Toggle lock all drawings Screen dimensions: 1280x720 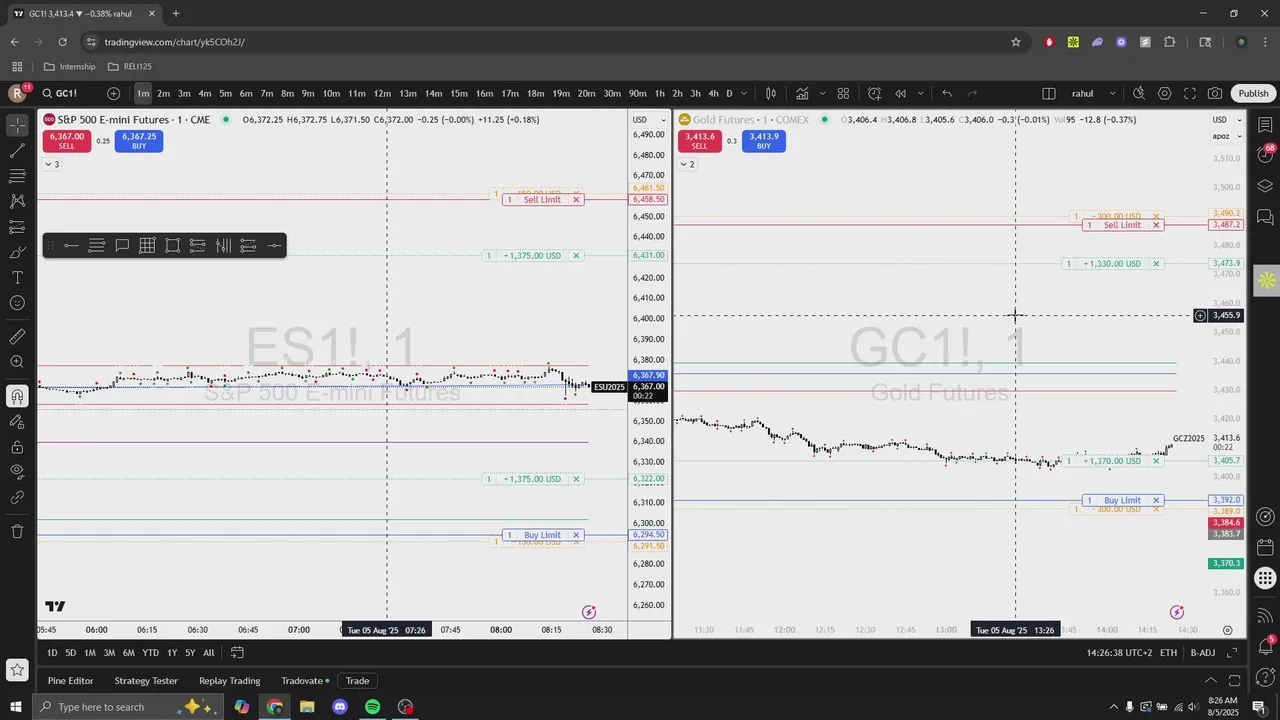pyautogui.click(x=17, y=447)
